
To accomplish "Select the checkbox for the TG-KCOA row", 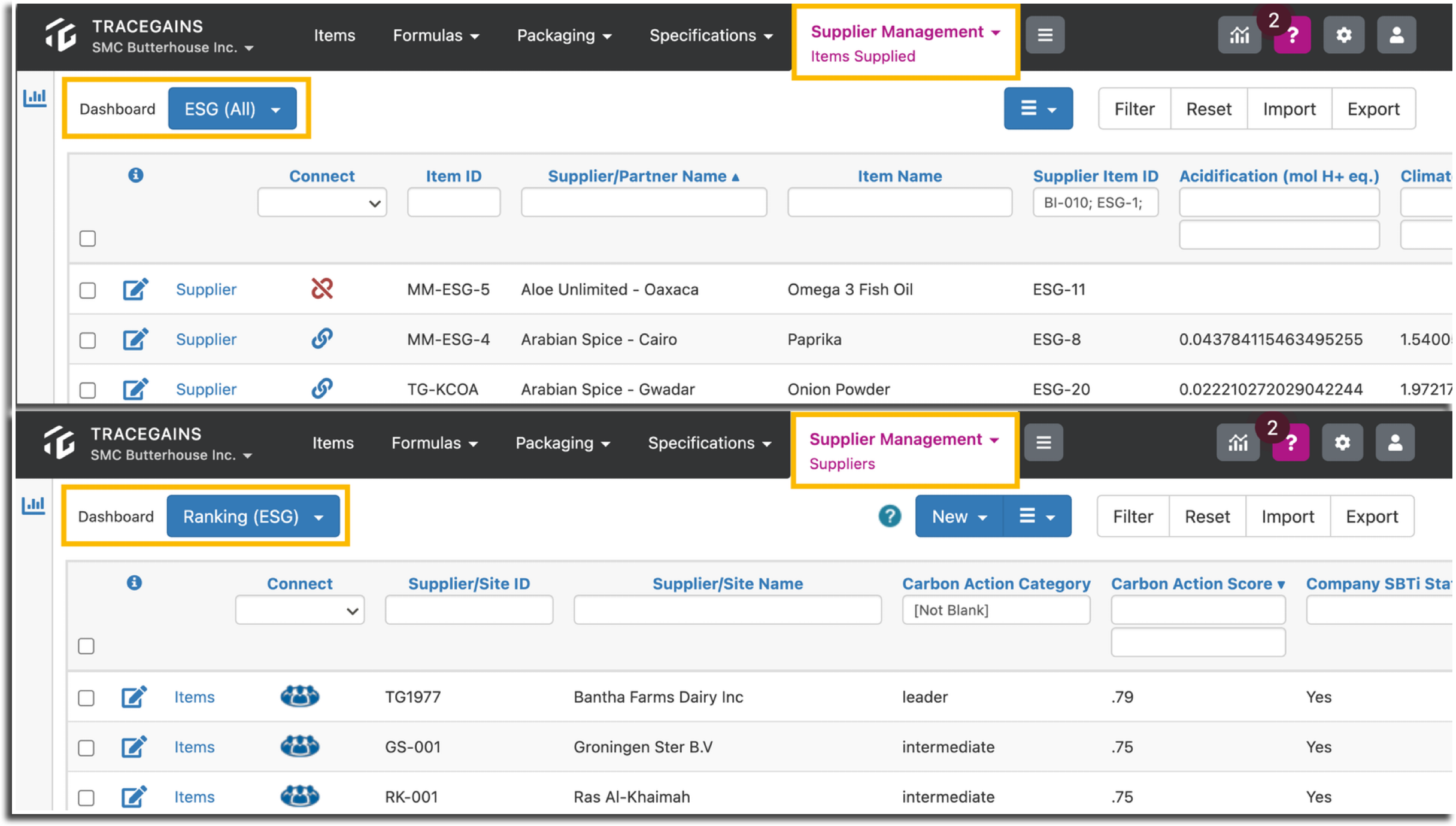I will 88,390.
